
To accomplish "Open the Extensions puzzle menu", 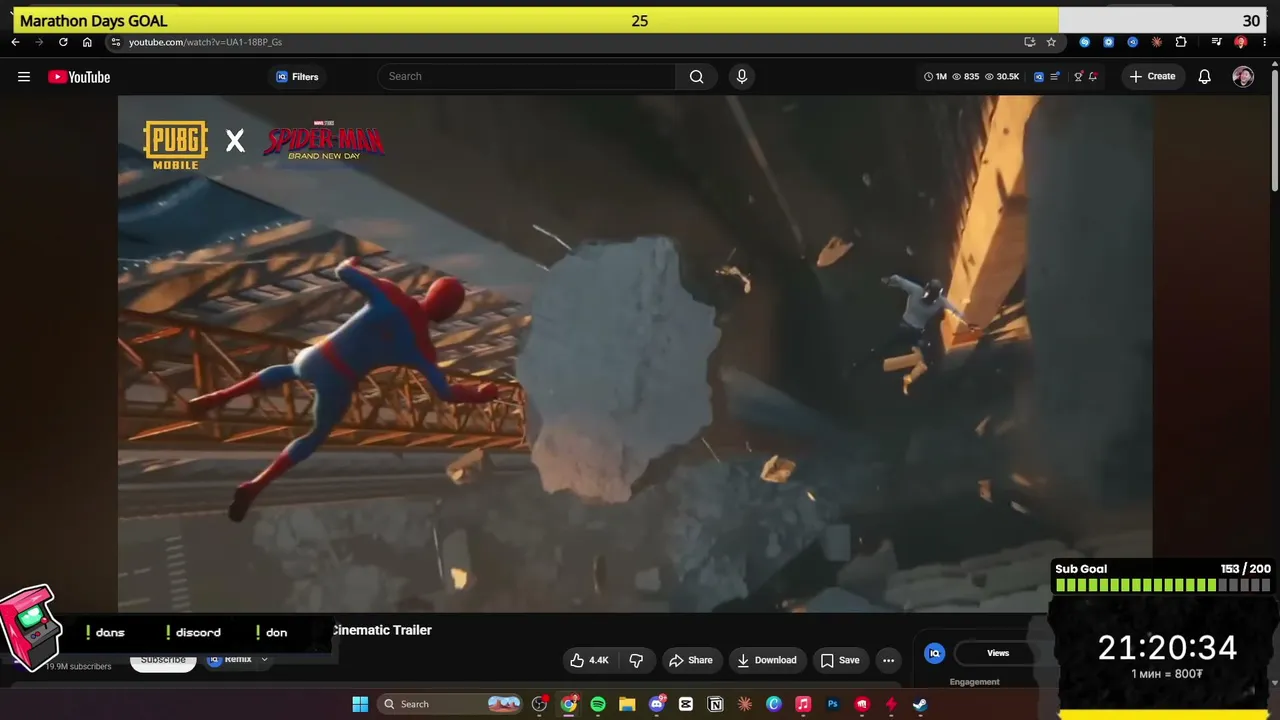I will click(x=1181, y=42).
